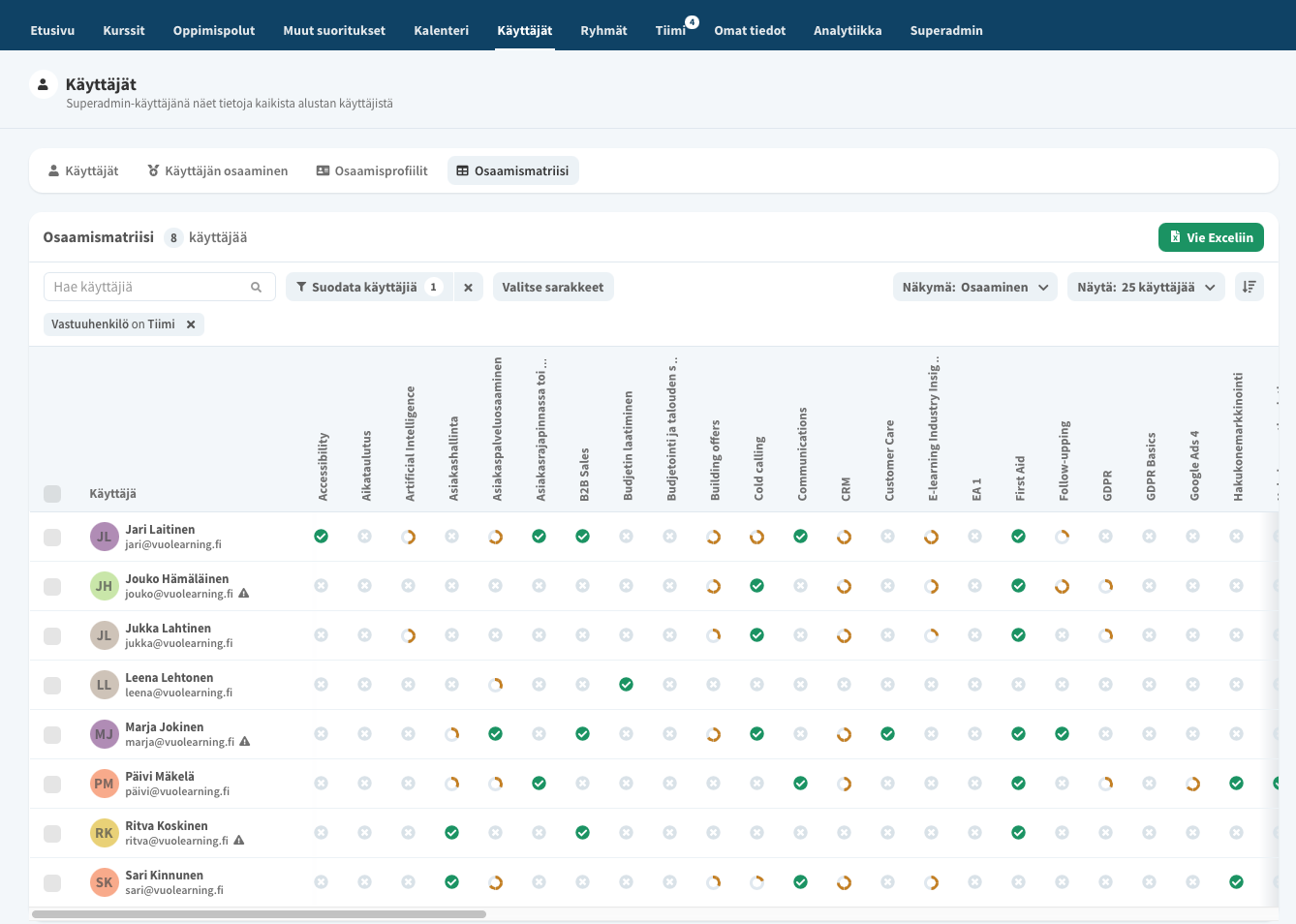Screen dimensions: 1296x924
Task: Click Marja Jokinen's Customer Care status icon
Action: point(887,734)
